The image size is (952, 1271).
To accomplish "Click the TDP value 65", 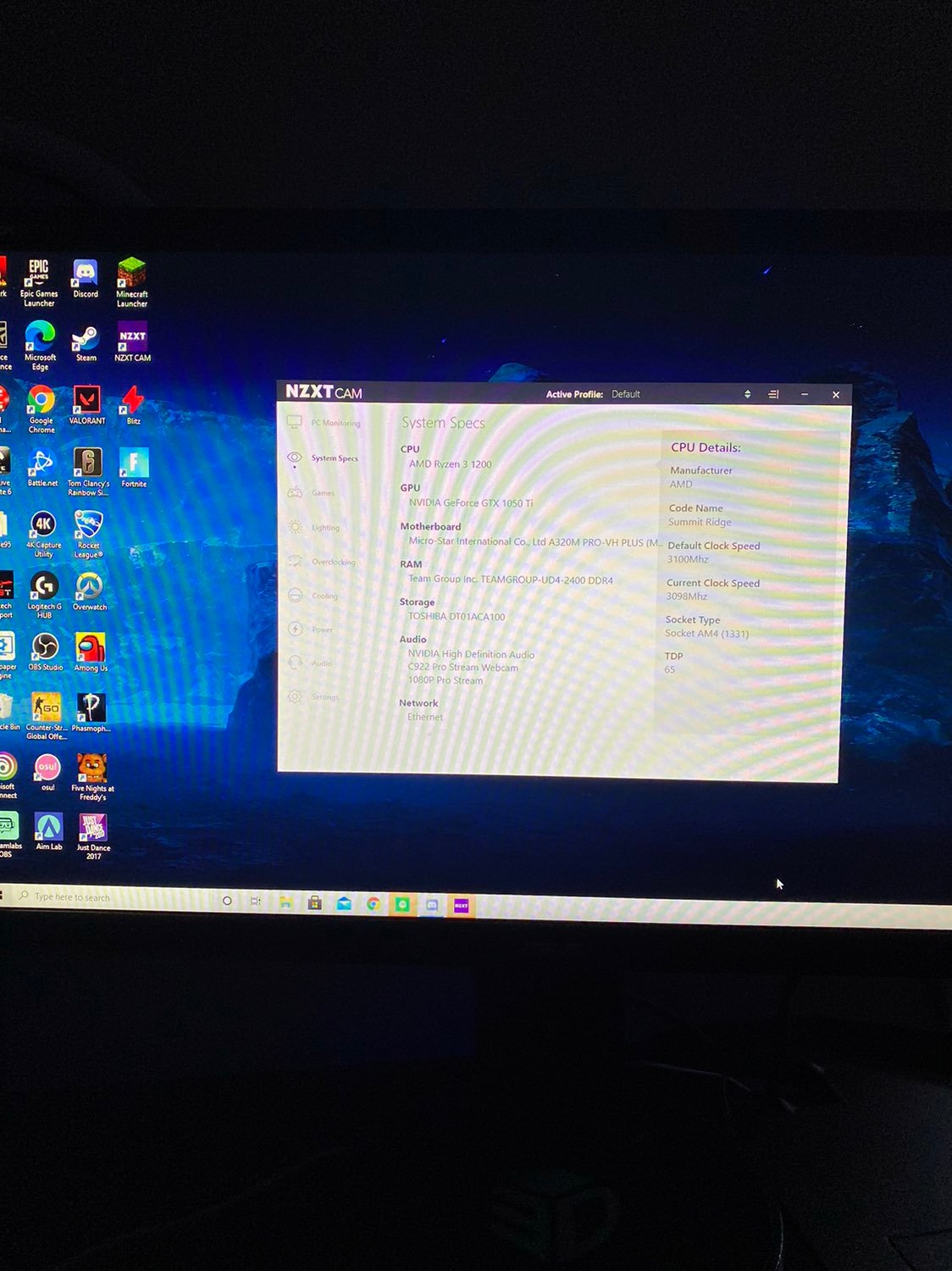I will point(670,669).
